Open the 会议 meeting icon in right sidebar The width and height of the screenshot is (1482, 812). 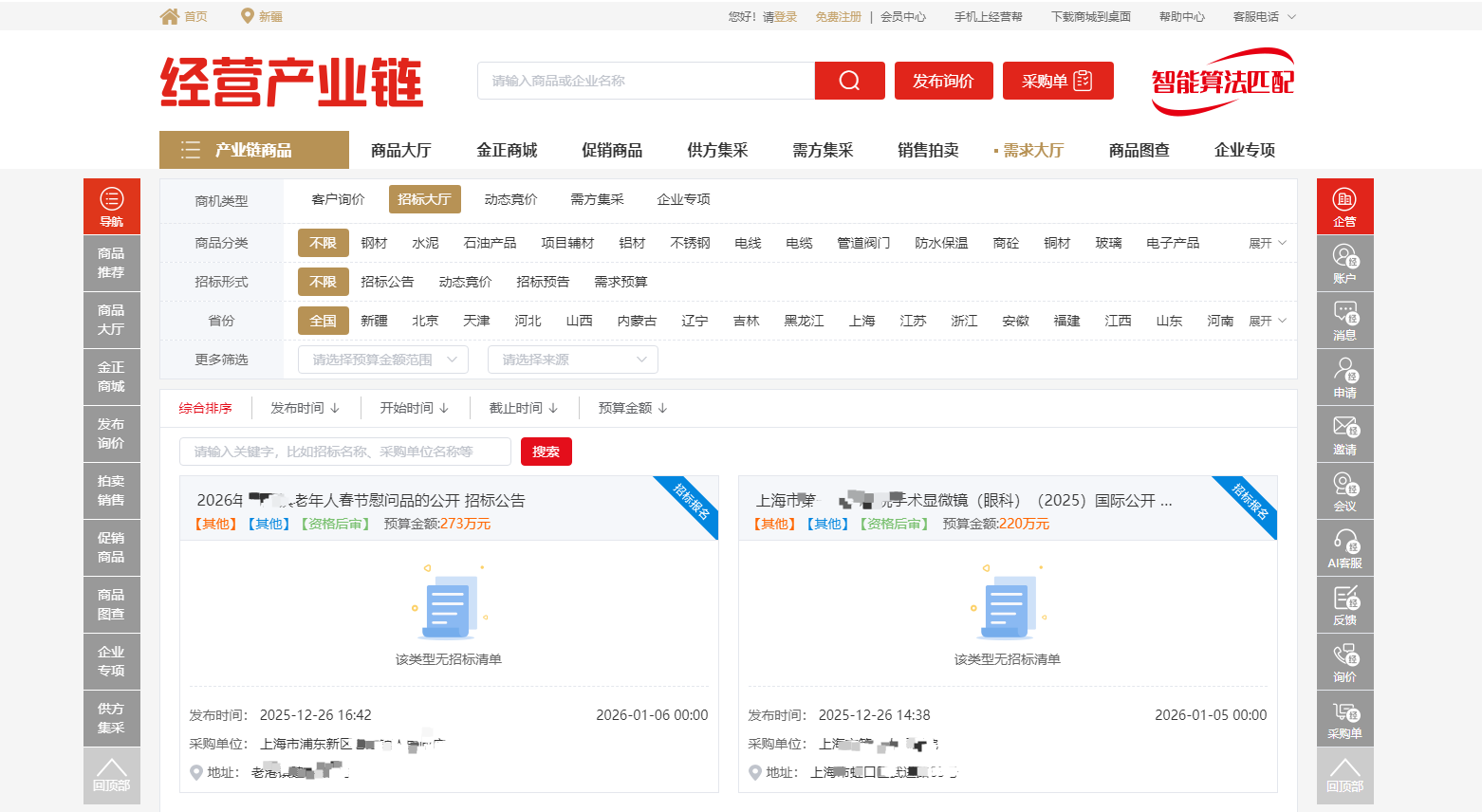(1345, 490)
